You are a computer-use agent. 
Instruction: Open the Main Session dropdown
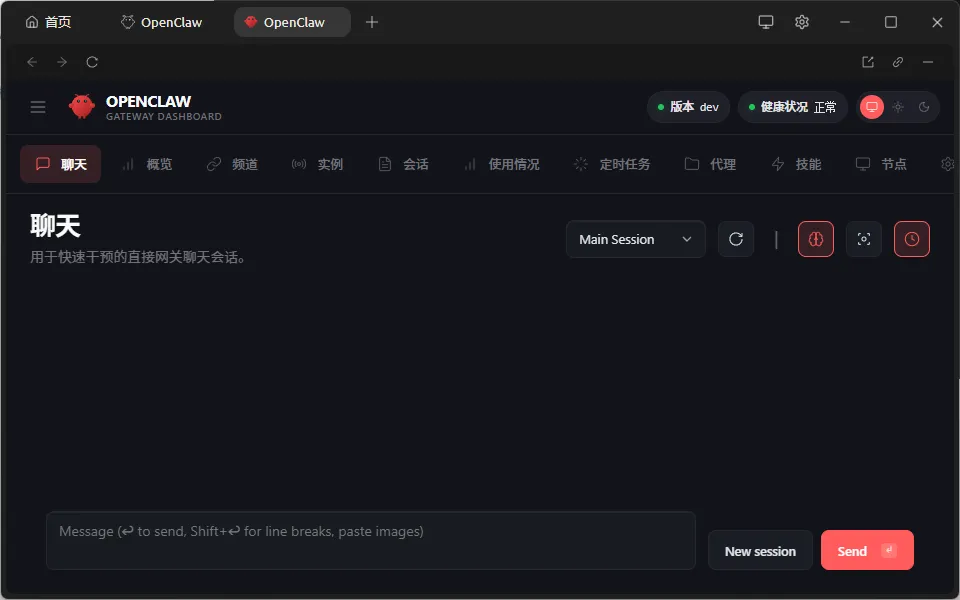tap(635, 239)
